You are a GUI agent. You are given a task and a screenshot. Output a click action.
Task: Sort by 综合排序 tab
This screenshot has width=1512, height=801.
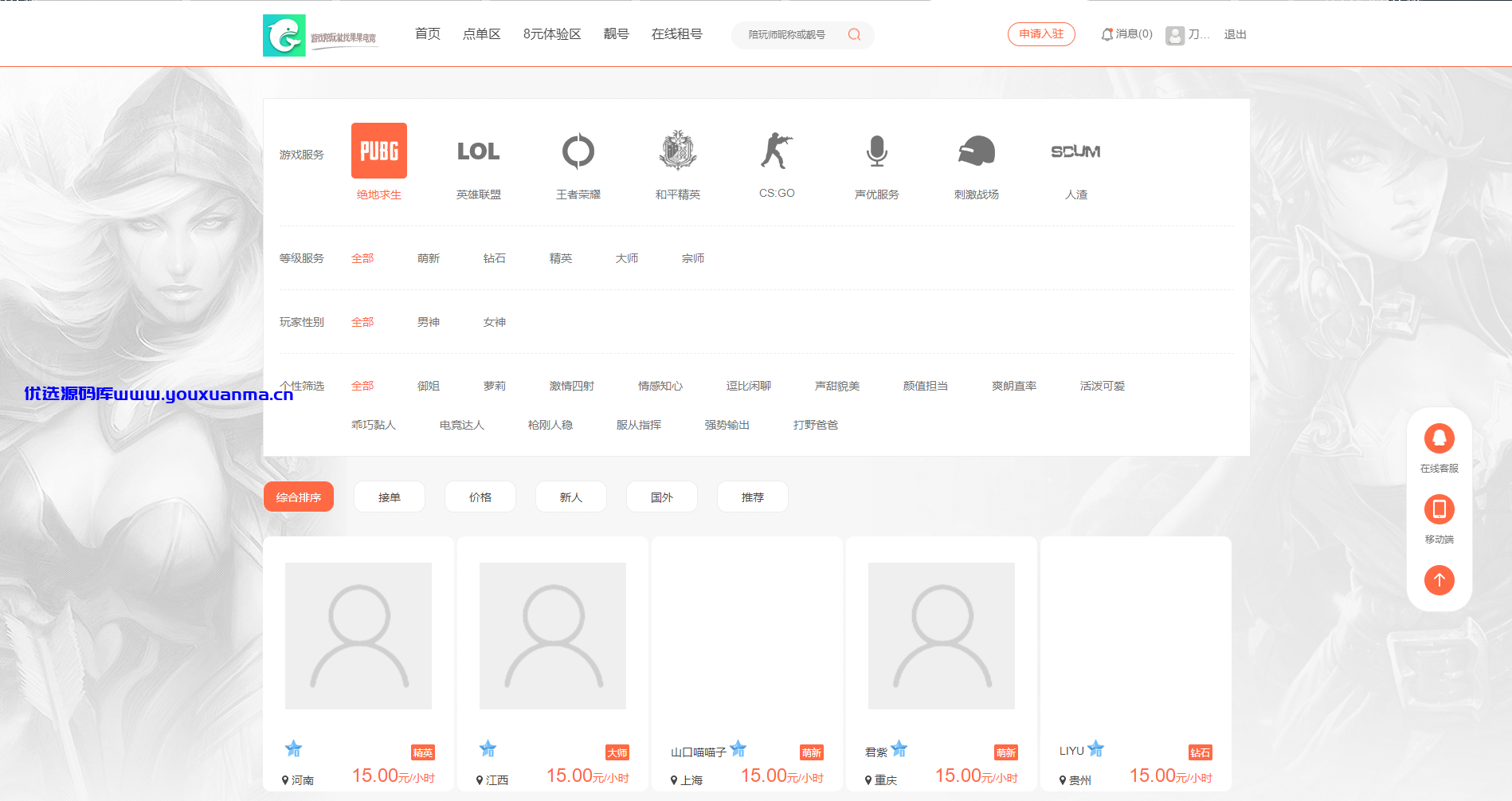point(299,497)
